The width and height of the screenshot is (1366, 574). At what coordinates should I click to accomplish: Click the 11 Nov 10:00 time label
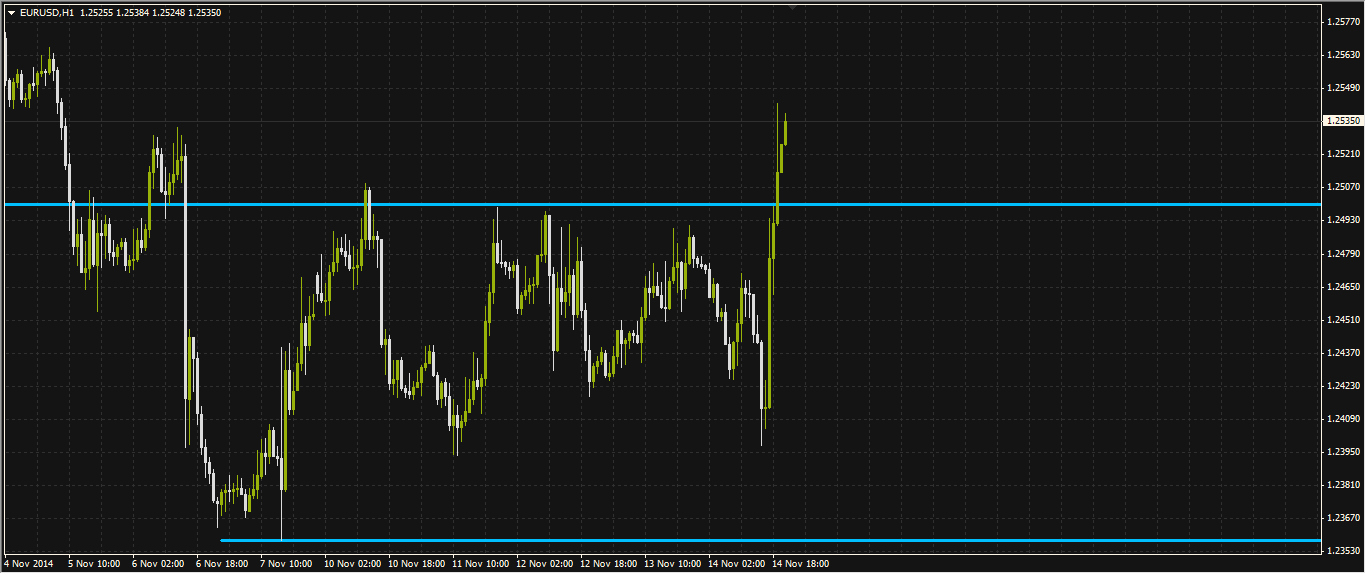pos(480,564)
